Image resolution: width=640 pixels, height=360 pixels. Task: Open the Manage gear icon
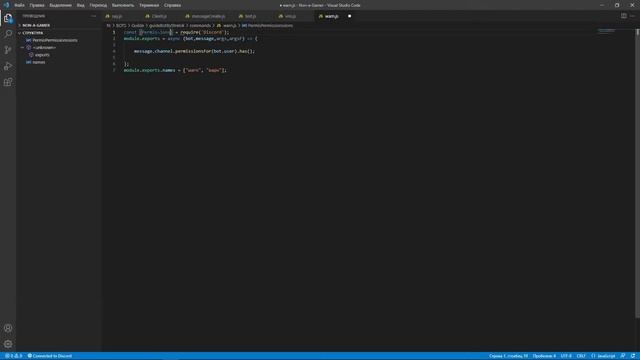pos(8,344)
